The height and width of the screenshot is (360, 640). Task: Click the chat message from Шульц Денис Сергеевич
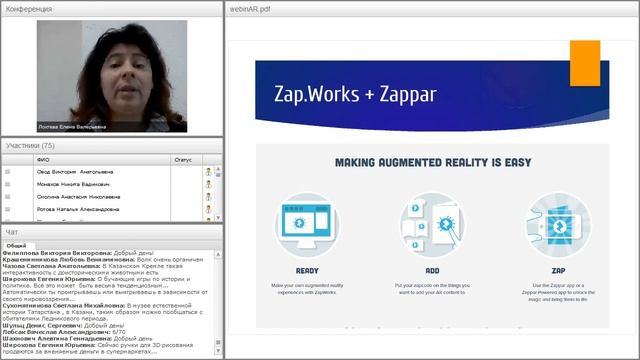pyautogui.click(x=63, y=326)
